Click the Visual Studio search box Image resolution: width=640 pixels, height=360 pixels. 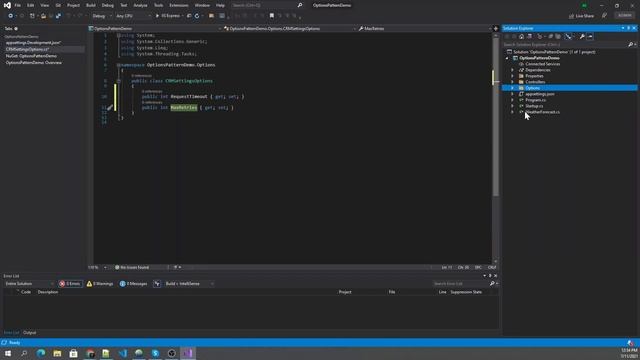click(x=267, y=5)
